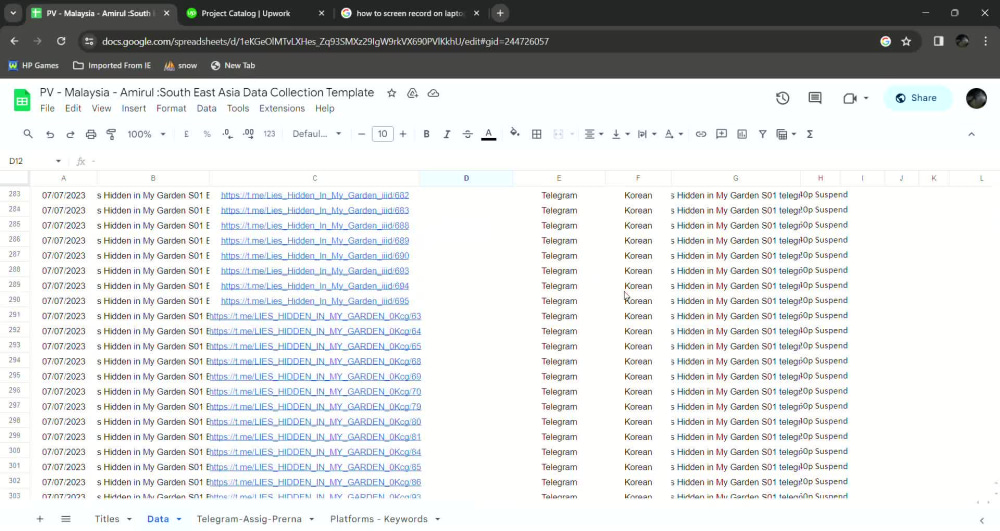The width and height of the screenshot is (1000, 531).
Task: Decrease the font size
Action: point(362,134)
